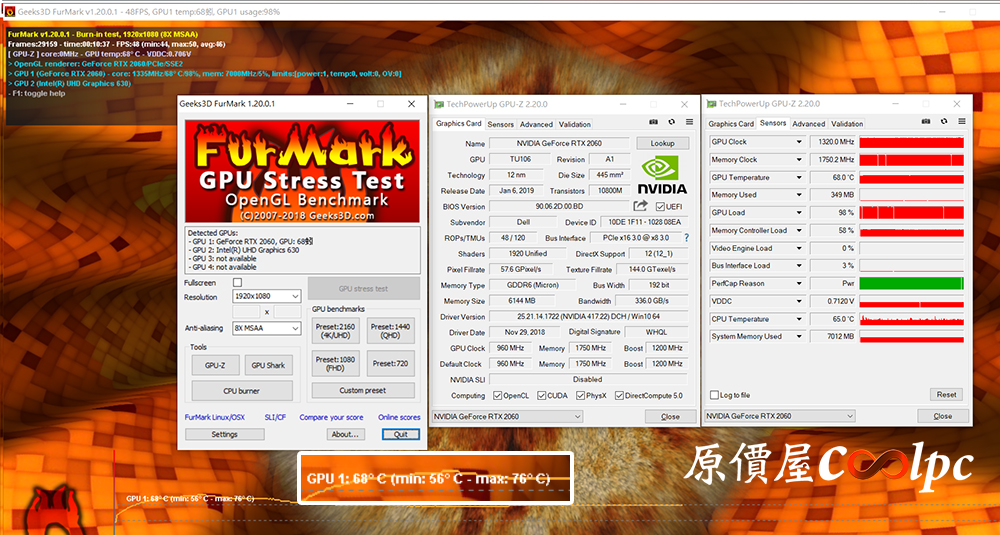Image resolution: width=1000 pixels, height=535 pixels.
Task: Launch Preset:720 benchmark
Action: tap(390, 363)
